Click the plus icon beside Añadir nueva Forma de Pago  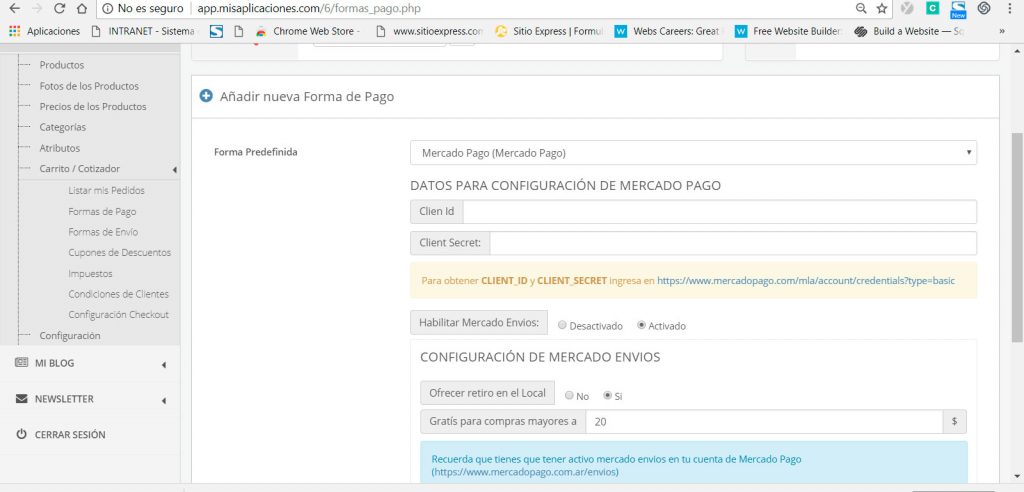[x=206, y=96]
